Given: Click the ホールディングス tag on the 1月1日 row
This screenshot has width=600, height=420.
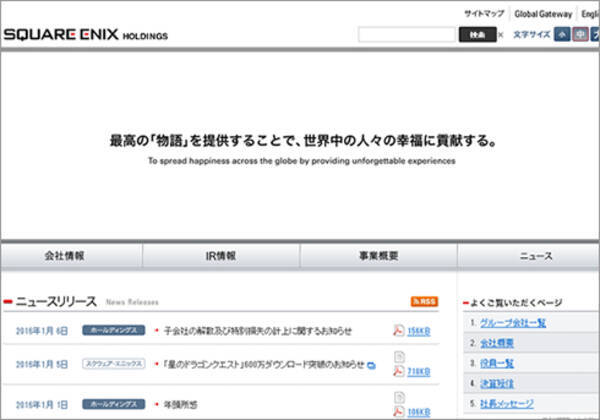Looking at the screenshot, I should tap(114, 404).
